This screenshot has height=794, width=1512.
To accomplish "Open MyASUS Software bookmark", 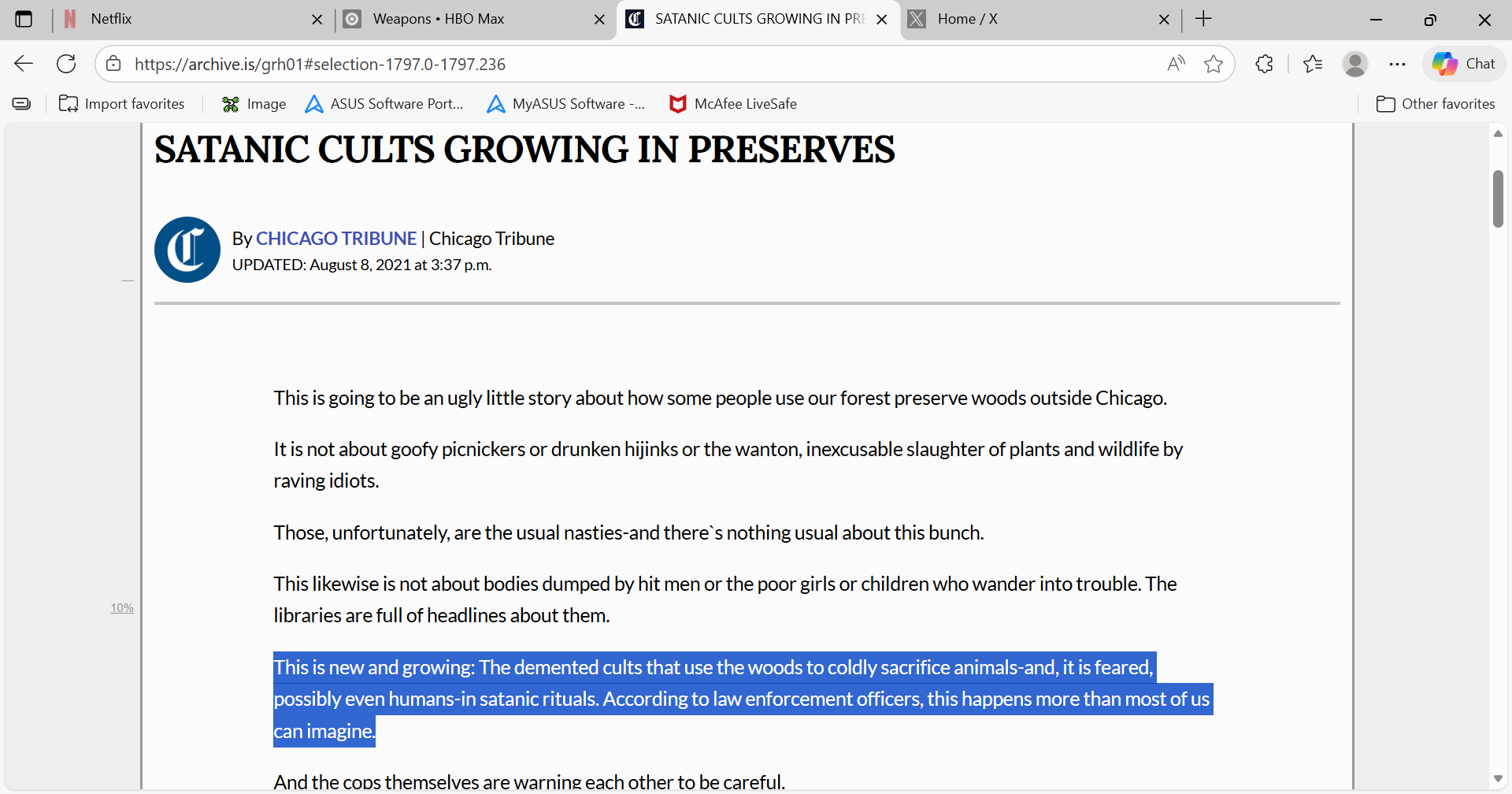I will tap(565, 104).
